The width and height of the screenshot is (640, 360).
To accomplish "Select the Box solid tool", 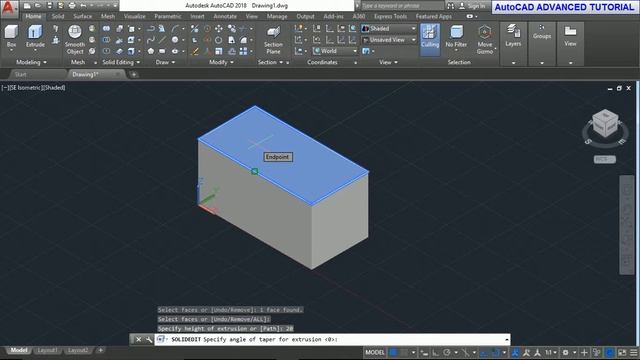I will click(x=11, y=37).
